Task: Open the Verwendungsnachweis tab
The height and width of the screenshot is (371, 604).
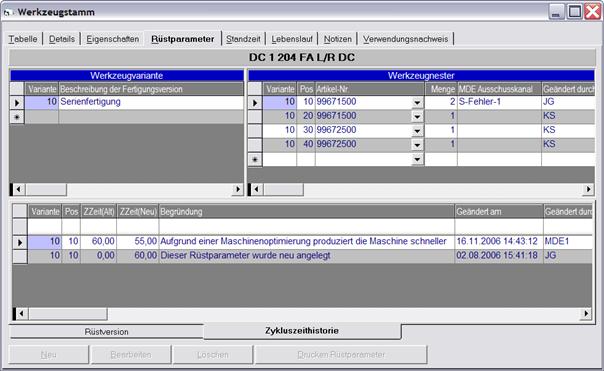Action: (x=405, y=39)
